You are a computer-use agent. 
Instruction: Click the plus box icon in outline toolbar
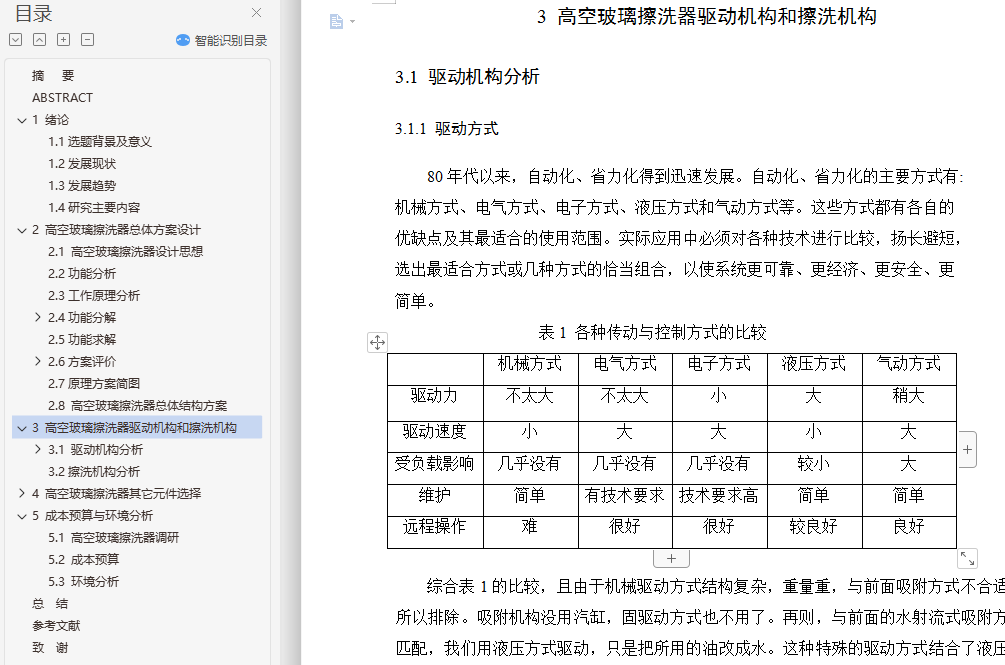click(x=63, y=40)
